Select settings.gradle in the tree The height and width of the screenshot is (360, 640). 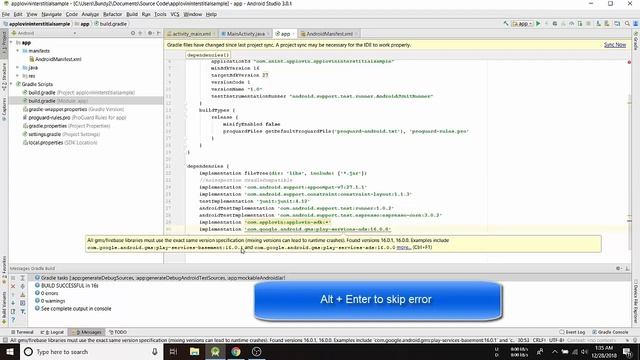click(61, 134)
